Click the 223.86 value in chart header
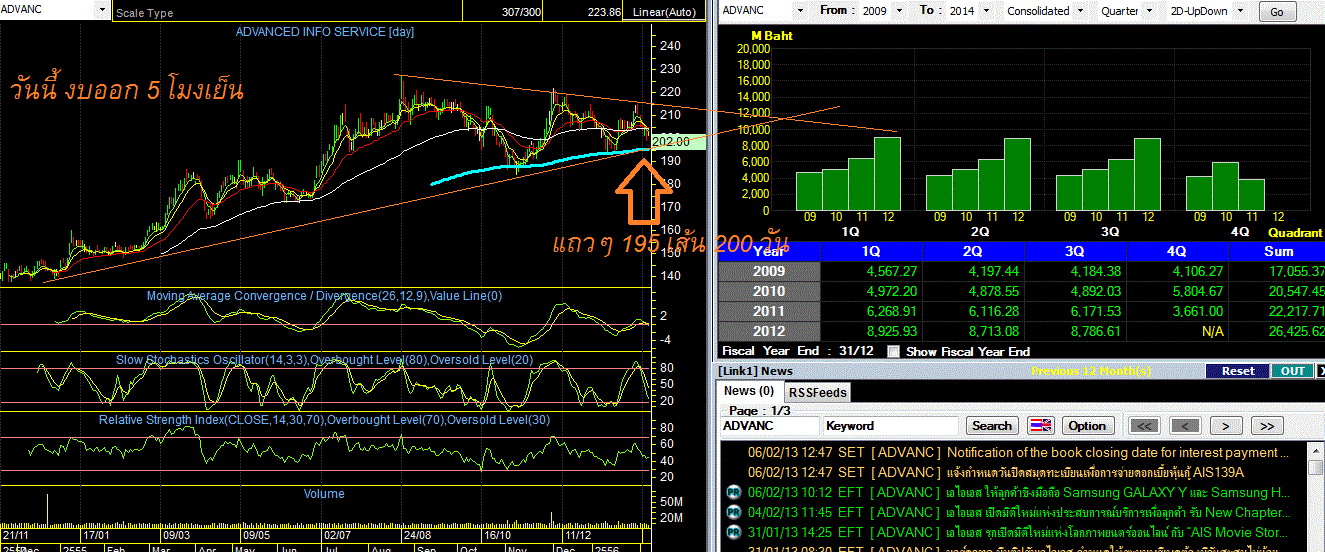 tap(604, 13)
